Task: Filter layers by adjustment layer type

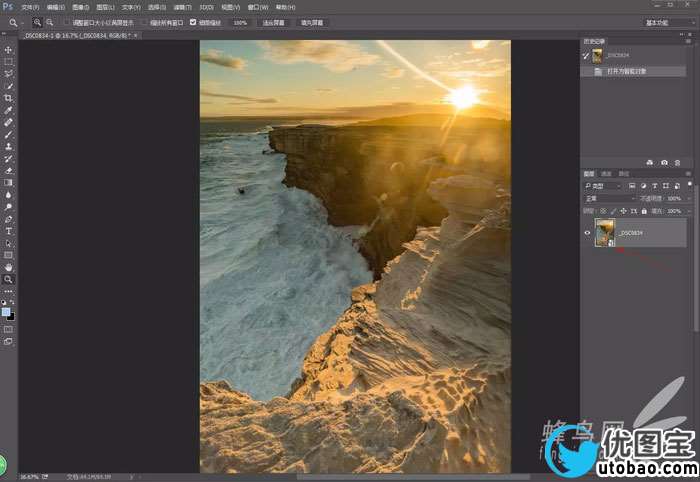Action: click(643, 186)
